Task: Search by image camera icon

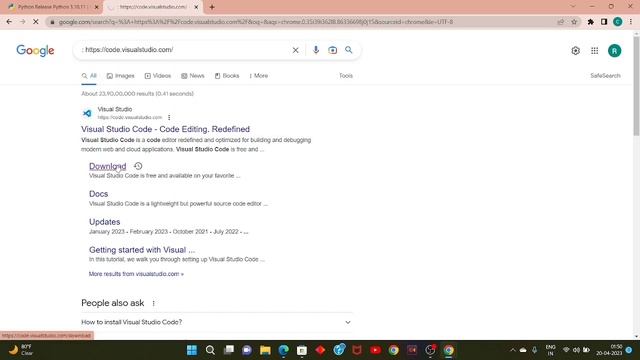Action: [332, 50]
